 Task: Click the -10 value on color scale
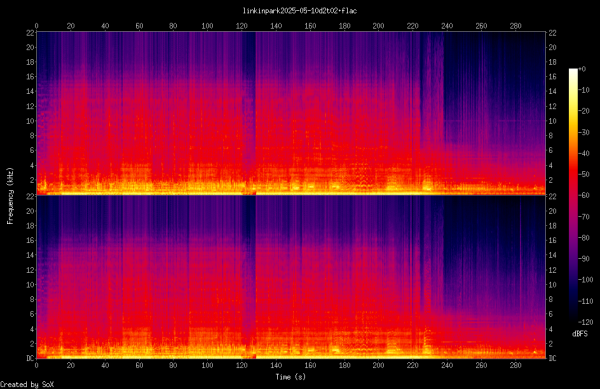point(584,90)
